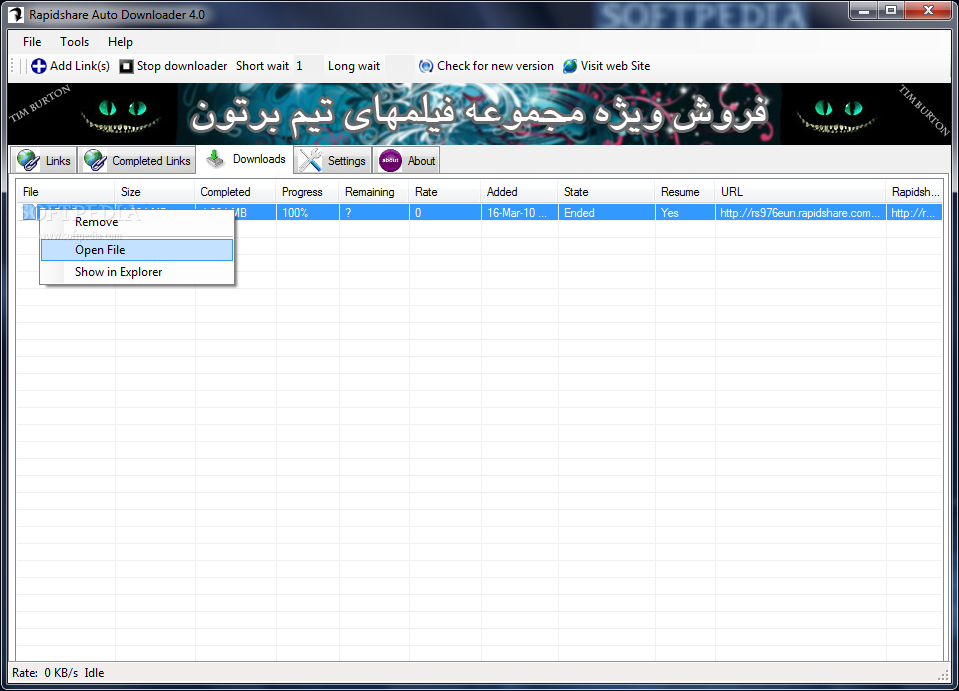Viewport: 959px width, 691px height.
Task: Click the Stop downloader square icon
Action: (x=126, y=66)
